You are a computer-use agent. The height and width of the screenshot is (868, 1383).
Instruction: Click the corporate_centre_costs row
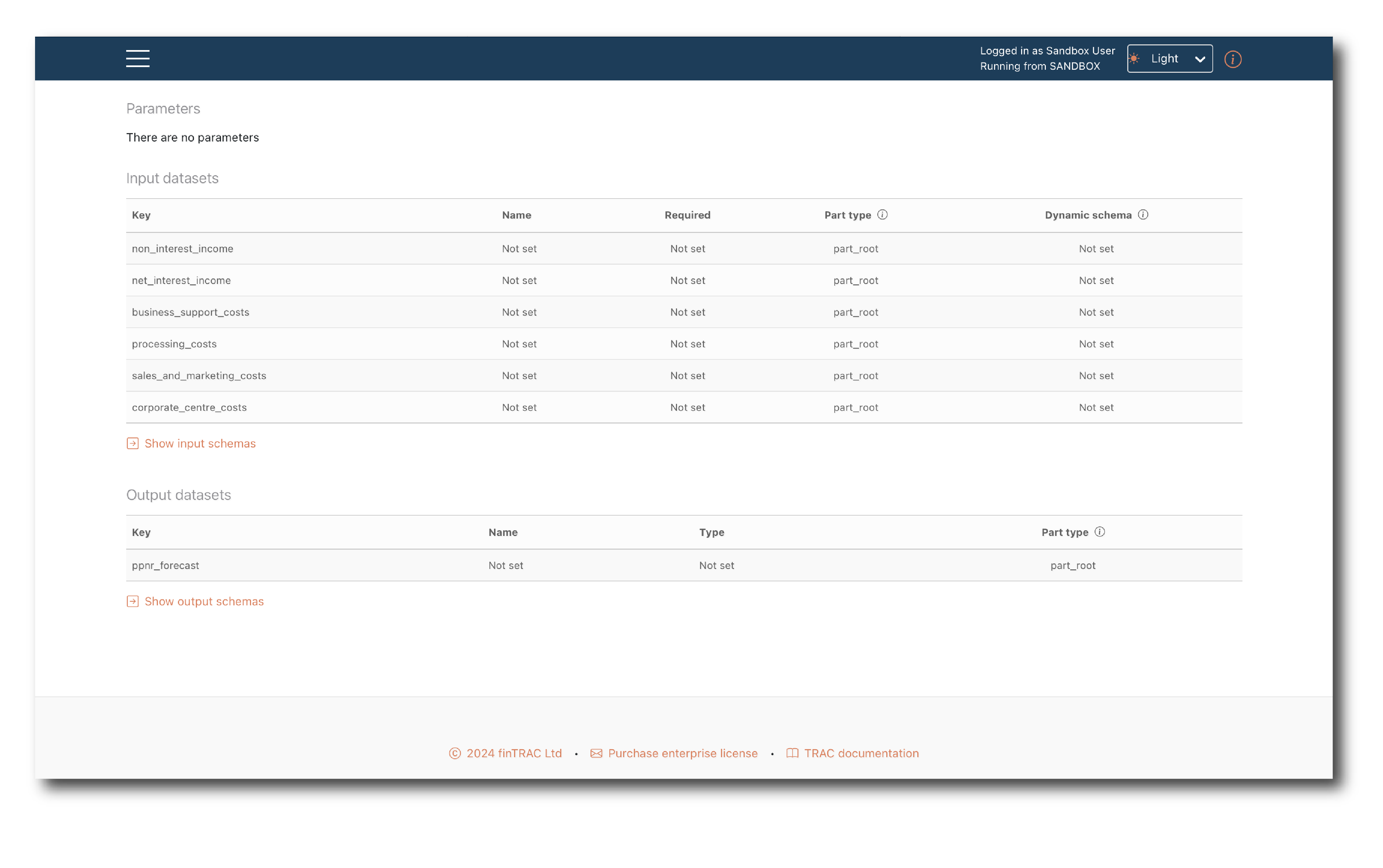coord(189,407)
